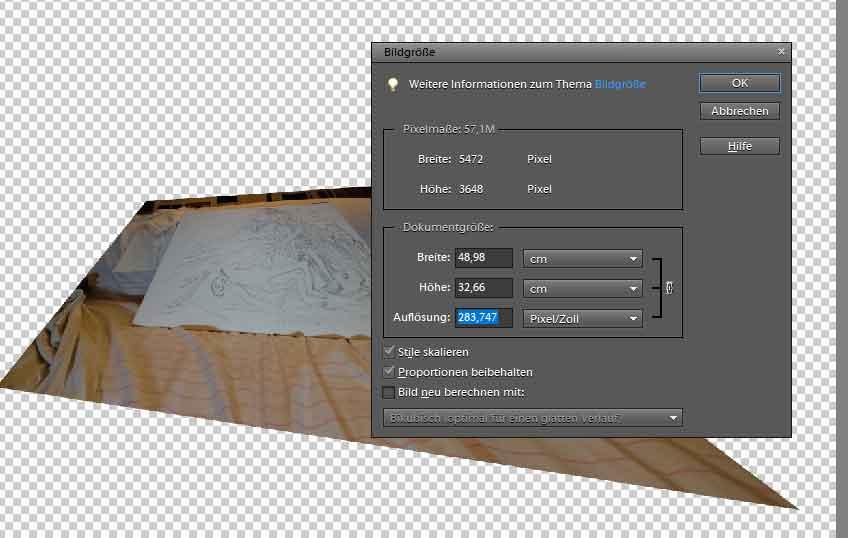Viewport: 848px width, 538px height.
Task: Click the Auflösung field showing 283,747
Action: coord(483,319)
